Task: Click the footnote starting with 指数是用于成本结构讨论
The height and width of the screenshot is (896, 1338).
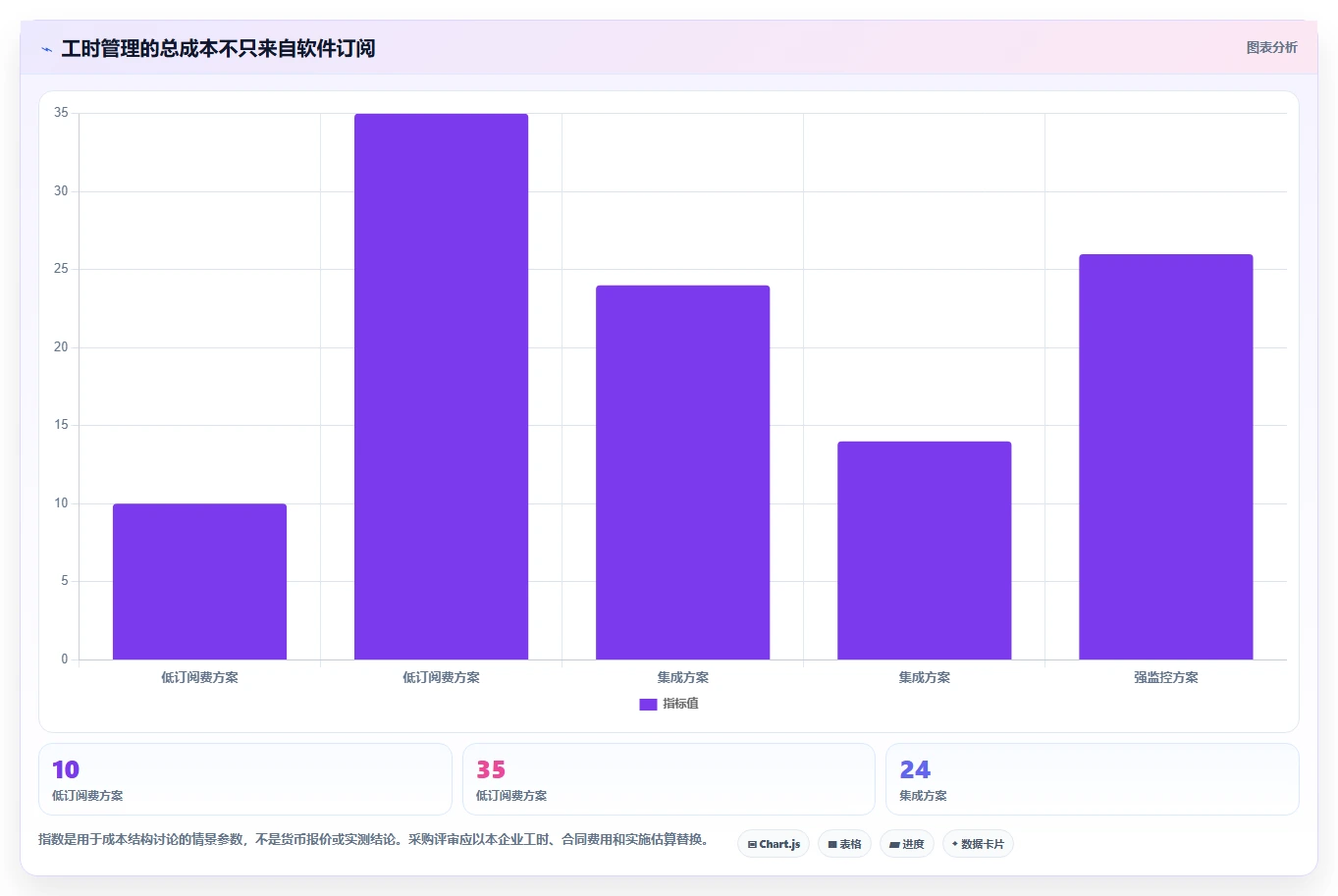Action: click(x=376, y=839)
